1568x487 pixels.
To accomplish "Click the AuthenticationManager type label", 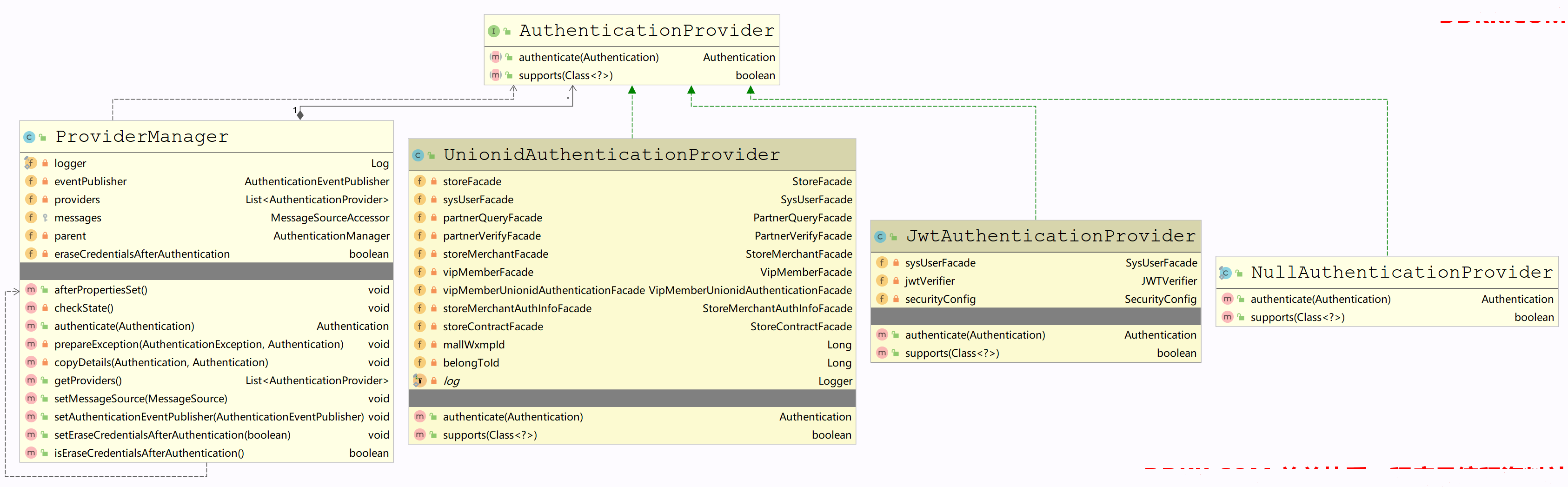I will (331, 236).
